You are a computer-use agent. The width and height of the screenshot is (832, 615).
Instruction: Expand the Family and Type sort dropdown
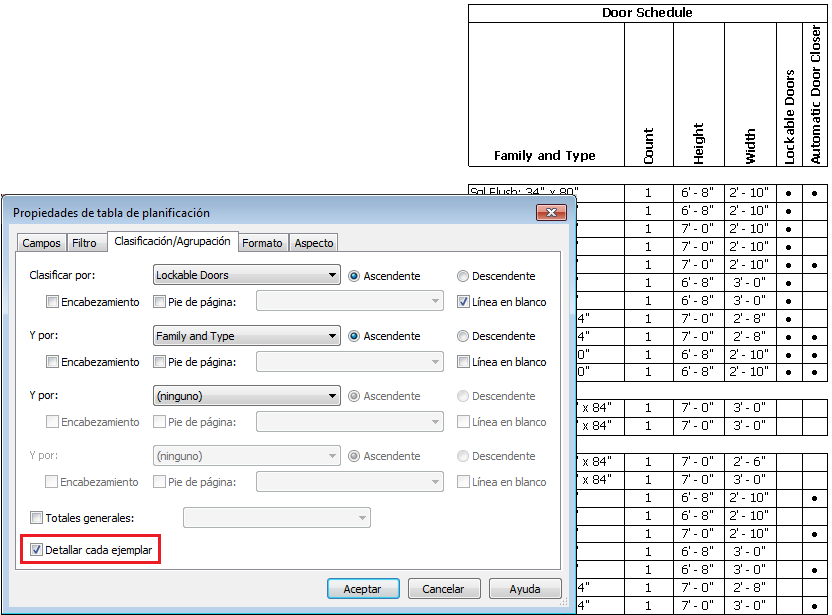(247, 336)
